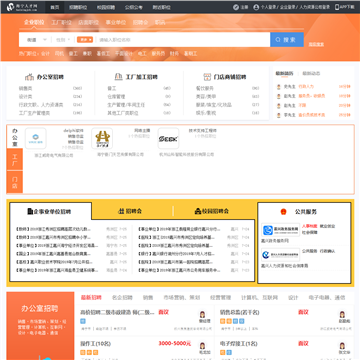Select the 店面职位 search tab
This screenshot has height=360, width=360.
tap(88, 22)
